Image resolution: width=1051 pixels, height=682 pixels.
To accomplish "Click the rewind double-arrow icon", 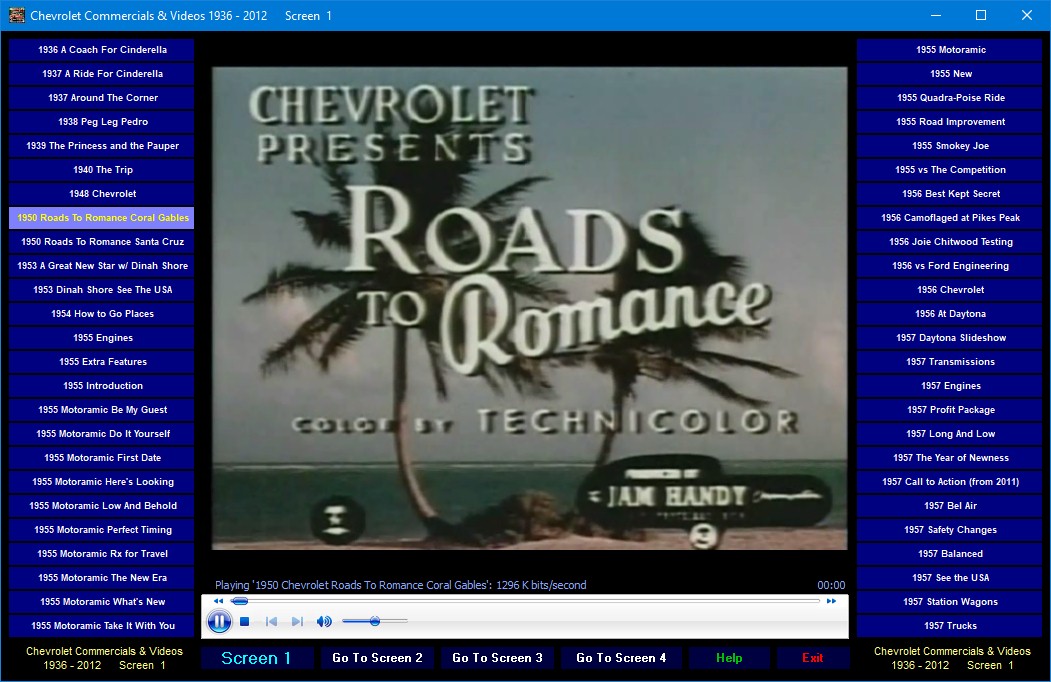I will [219, 601].
